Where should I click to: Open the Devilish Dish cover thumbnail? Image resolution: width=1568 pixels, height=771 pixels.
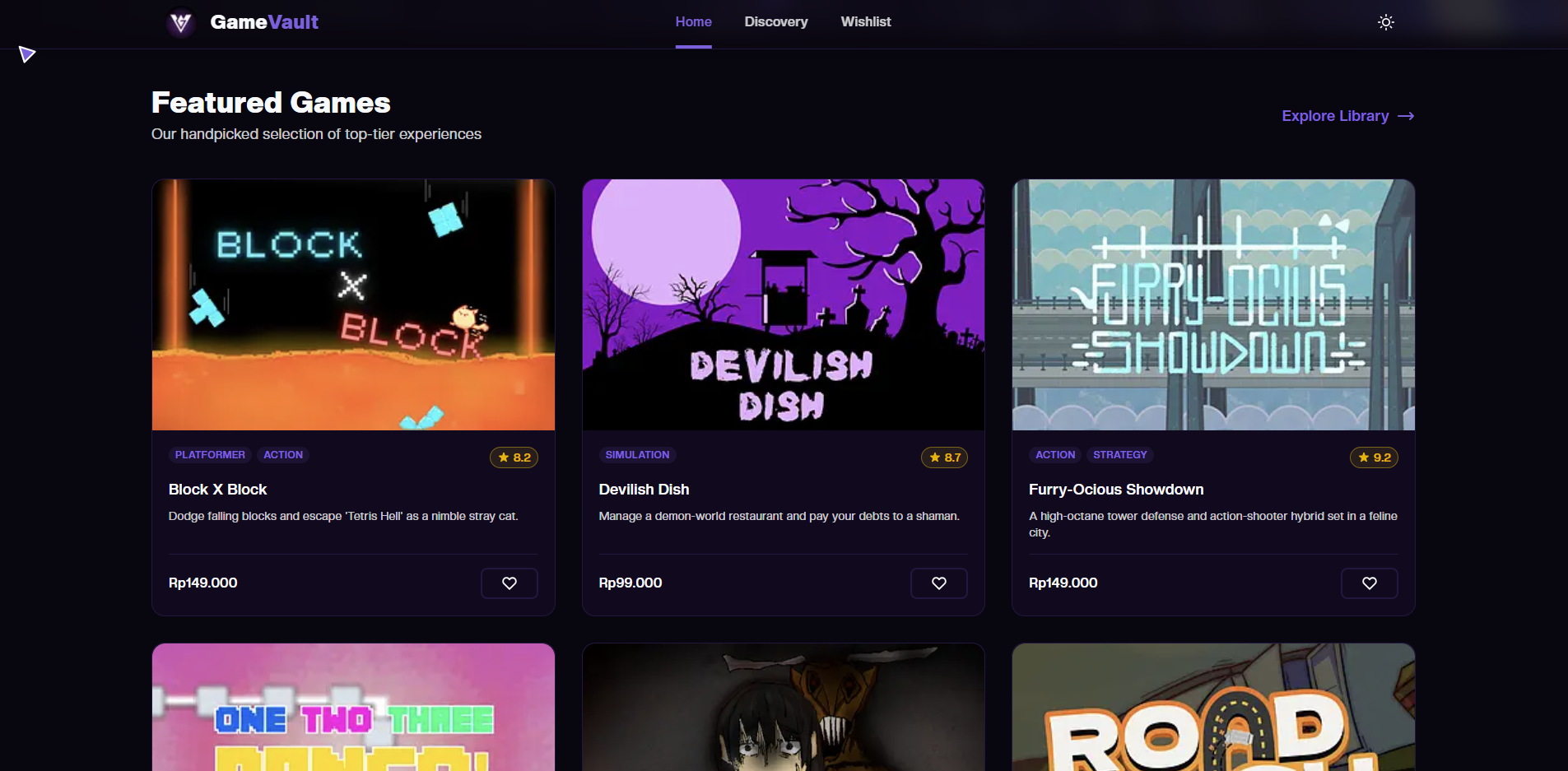click(784, 304)
